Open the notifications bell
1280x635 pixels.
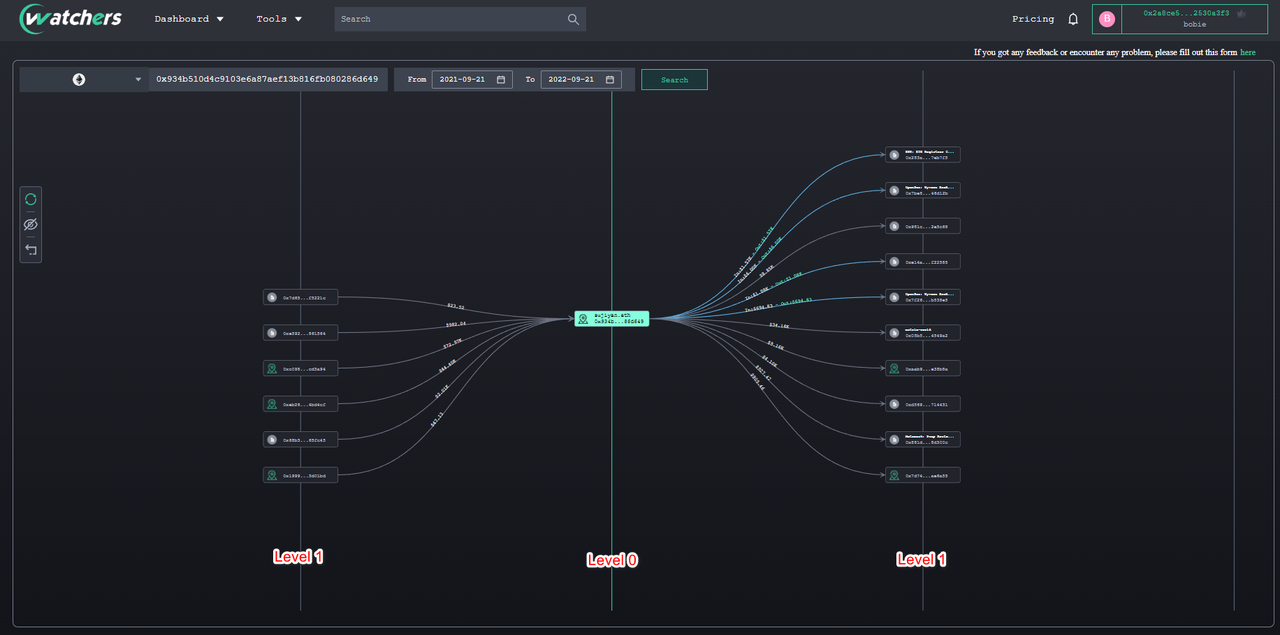(1073, 19)
